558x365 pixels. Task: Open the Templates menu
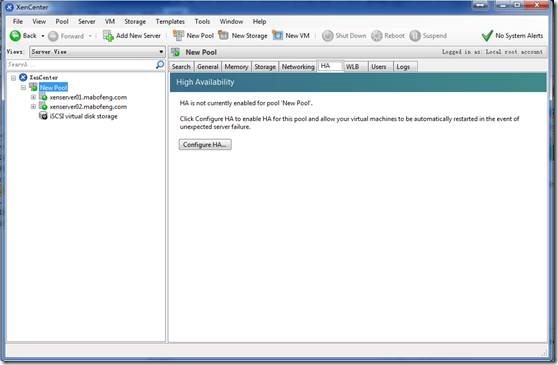tap(170, 21)
